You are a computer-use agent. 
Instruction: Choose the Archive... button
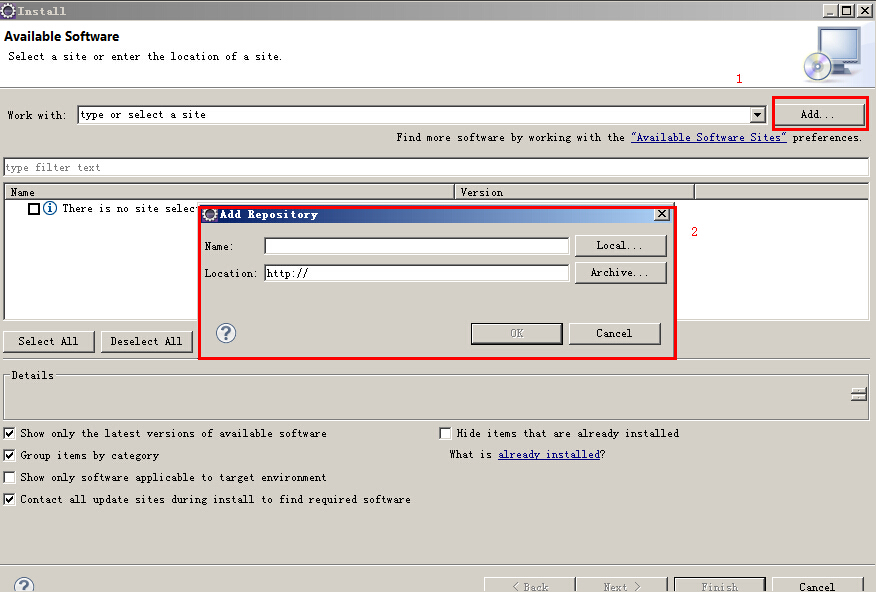[619, 273]
